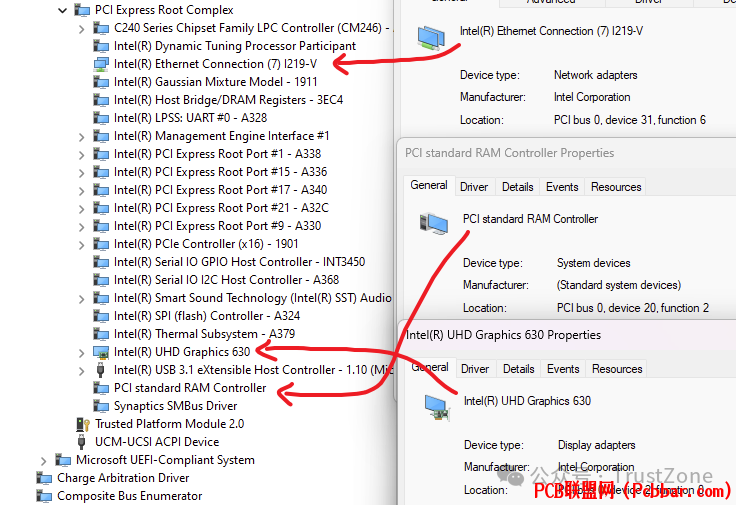Click 'Network adapters' device type value

coord(595,75)
